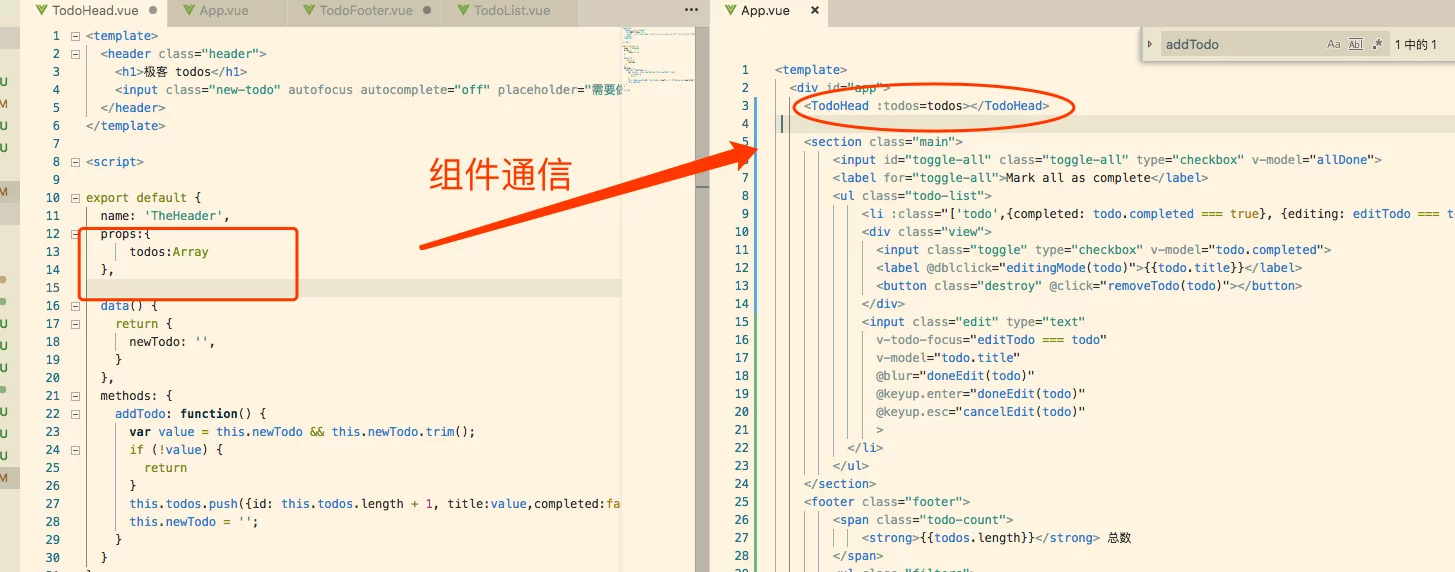Screen dimensions: 1455x572
Task: Switch to the TodoList.vue tab
Action: point(511,11)
